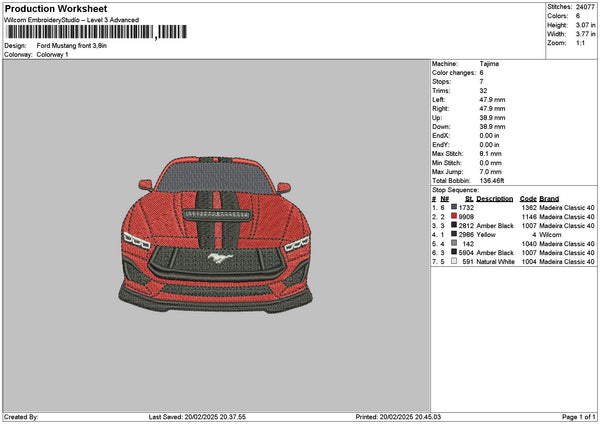This screenshot has height=424, width=600.
Task: Click the red color swatch in stop 2
Action: pyautogui.click(x=454, y=216)
